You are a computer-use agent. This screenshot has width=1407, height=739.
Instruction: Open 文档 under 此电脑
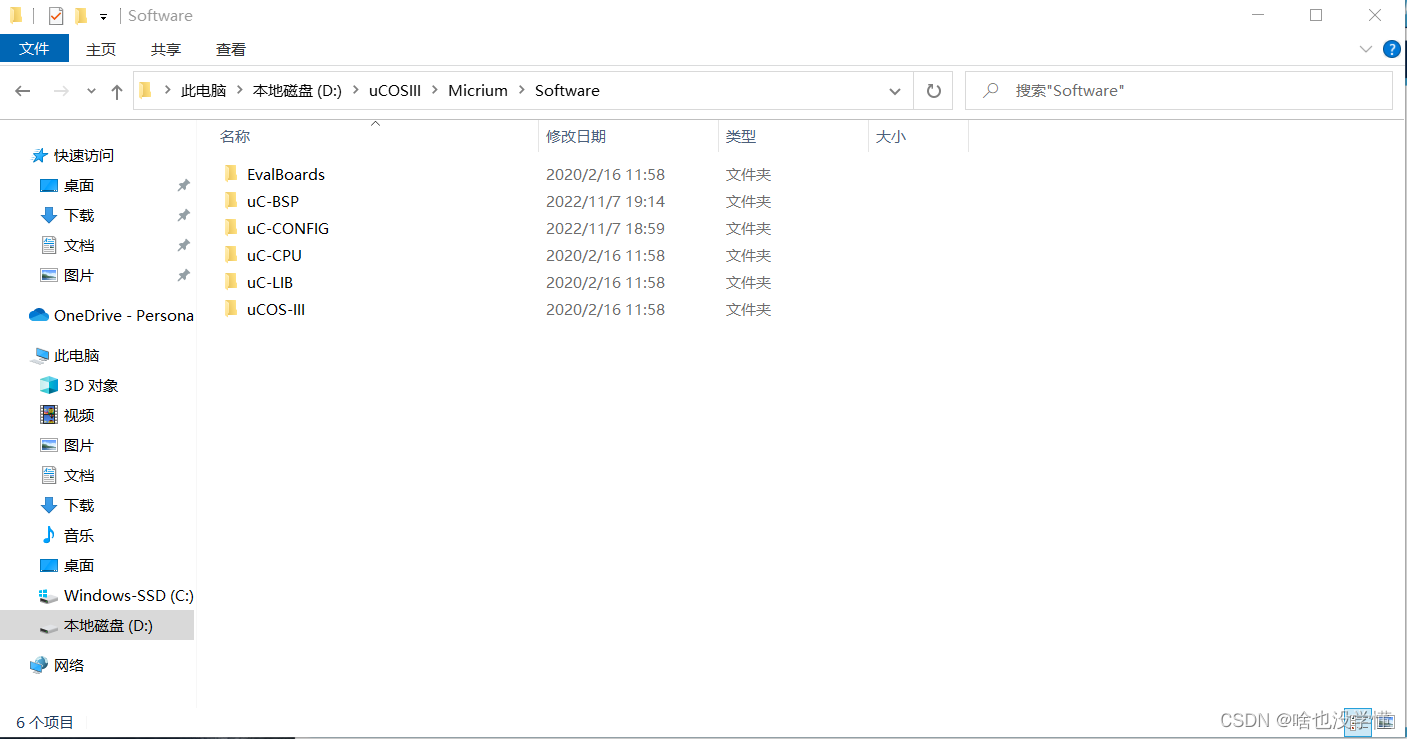(x=79, y=475)
